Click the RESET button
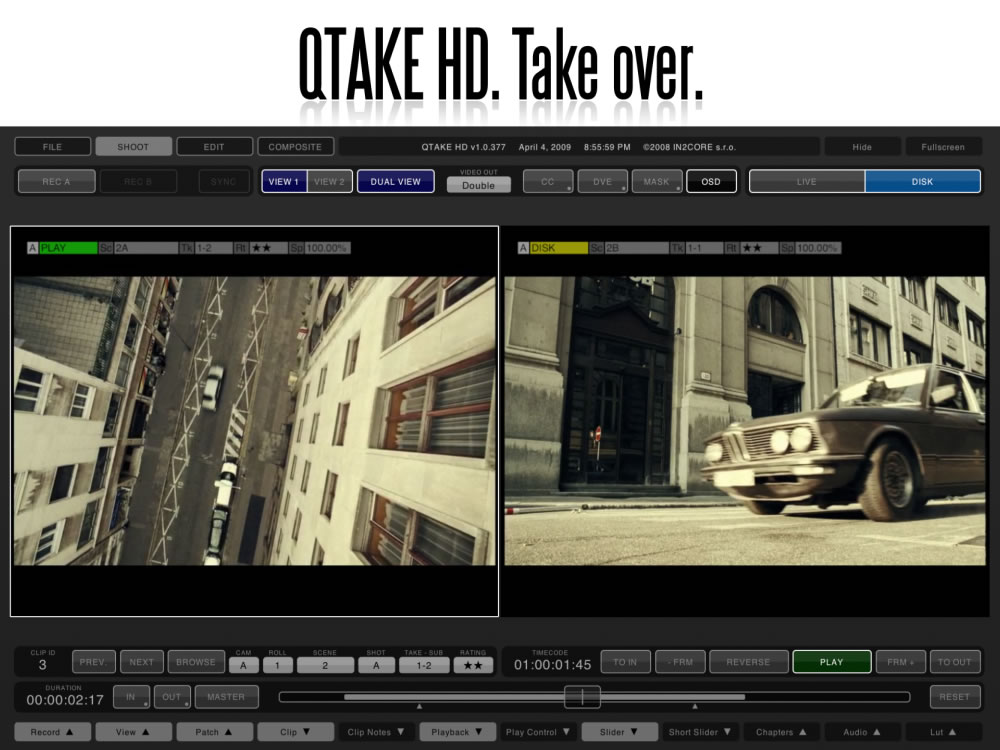This screenshot has width=1000, height=750. 955,697
